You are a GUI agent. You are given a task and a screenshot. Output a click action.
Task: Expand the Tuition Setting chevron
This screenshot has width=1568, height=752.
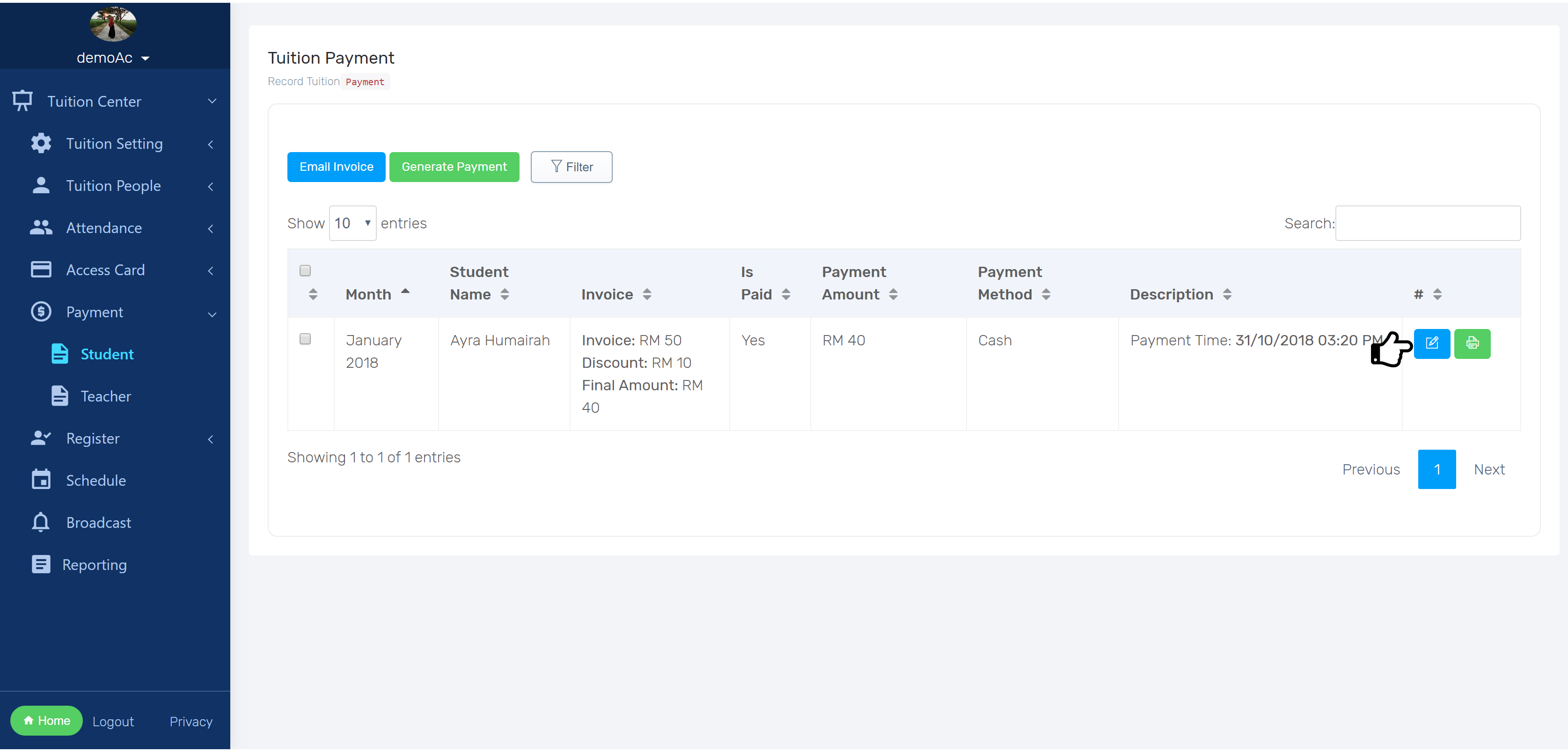[211, 144]
